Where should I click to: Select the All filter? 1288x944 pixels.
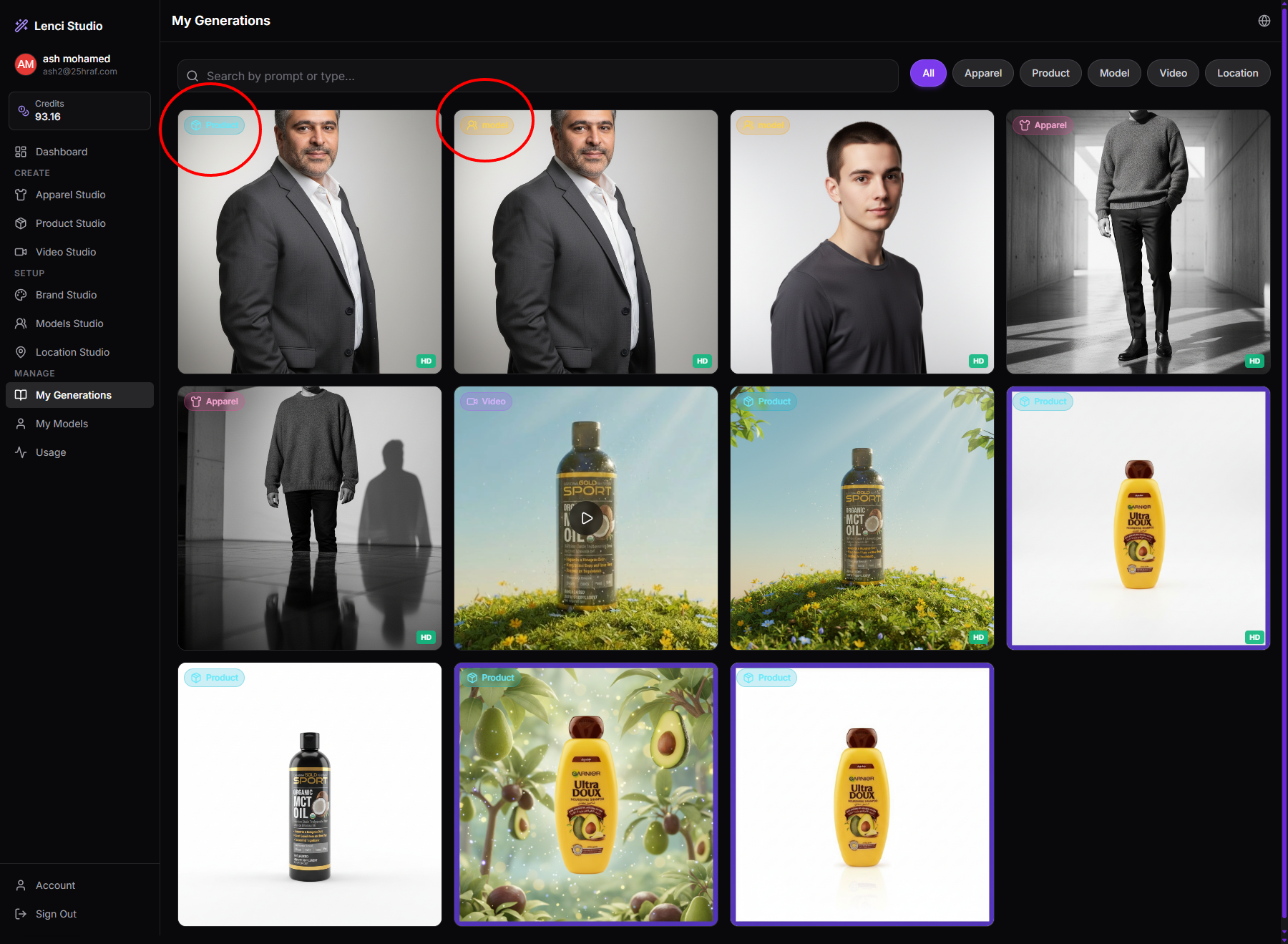[x=928, y=73]
